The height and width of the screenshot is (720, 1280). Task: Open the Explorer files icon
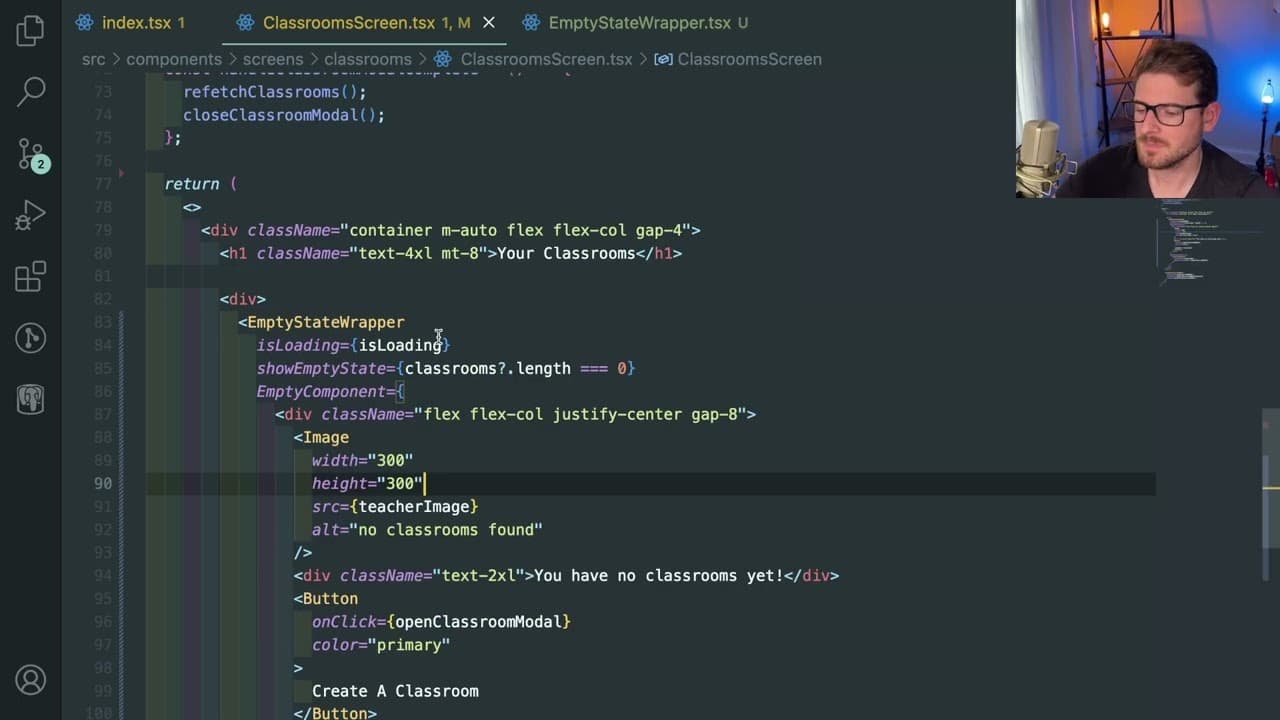tap(30, 30)
